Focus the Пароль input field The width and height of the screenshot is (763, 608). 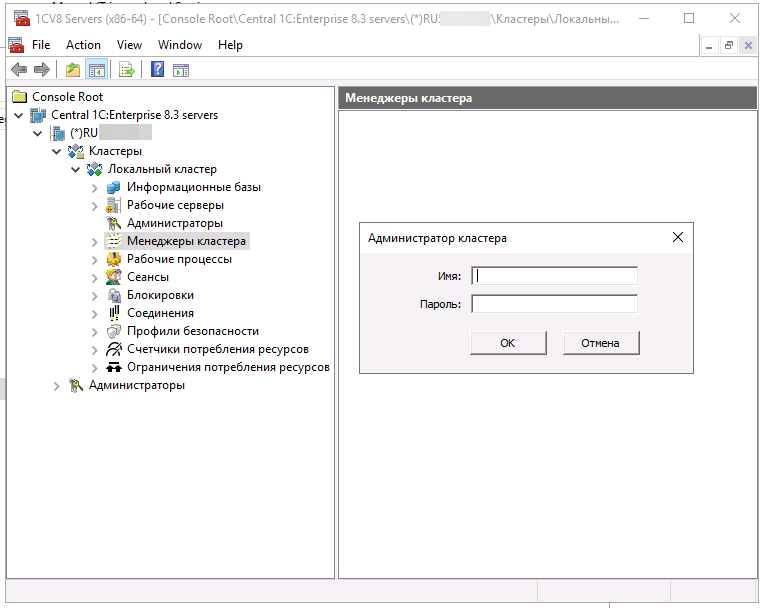click(x=554, y=304)
